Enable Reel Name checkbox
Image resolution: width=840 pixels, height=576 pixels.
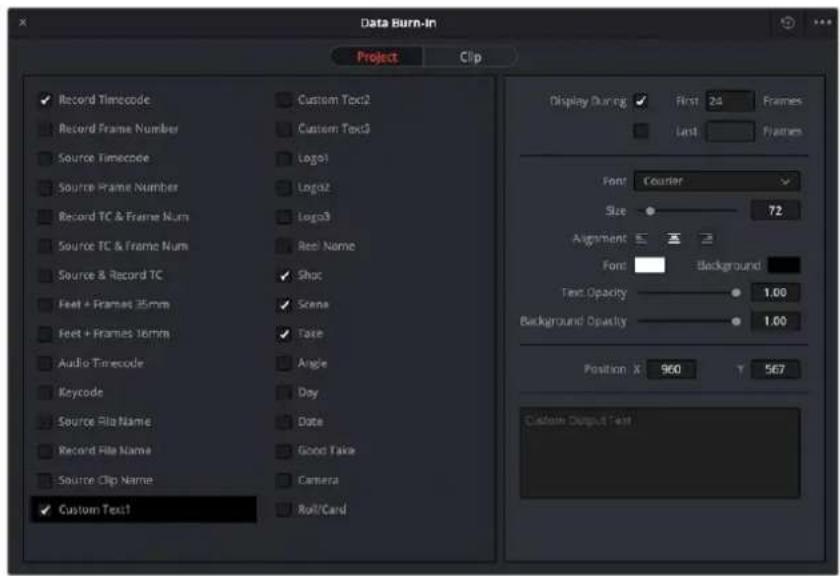[x=284, y=246]
